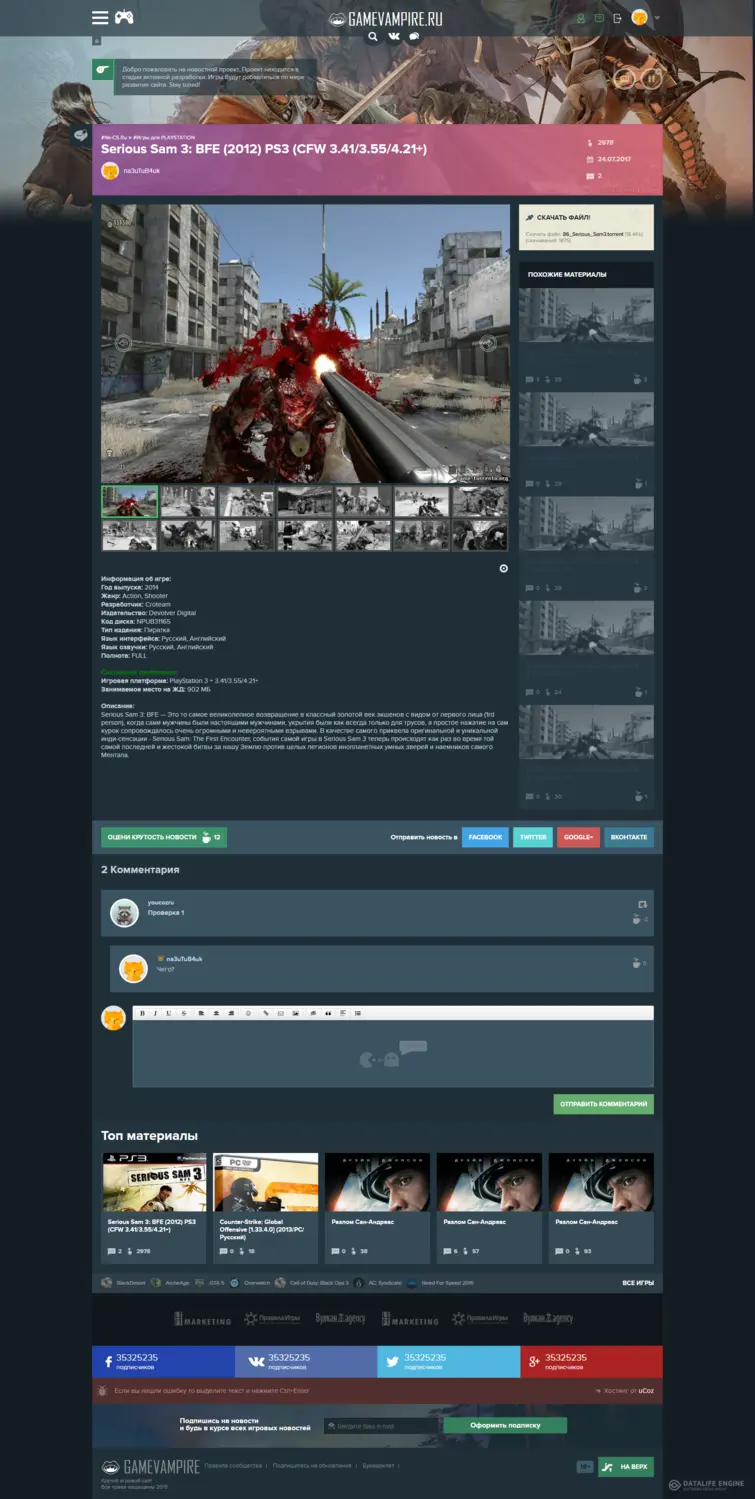Open the hamburger menu in the header
This screenshot has width=755, height=1499.
(x=100, y=17)
